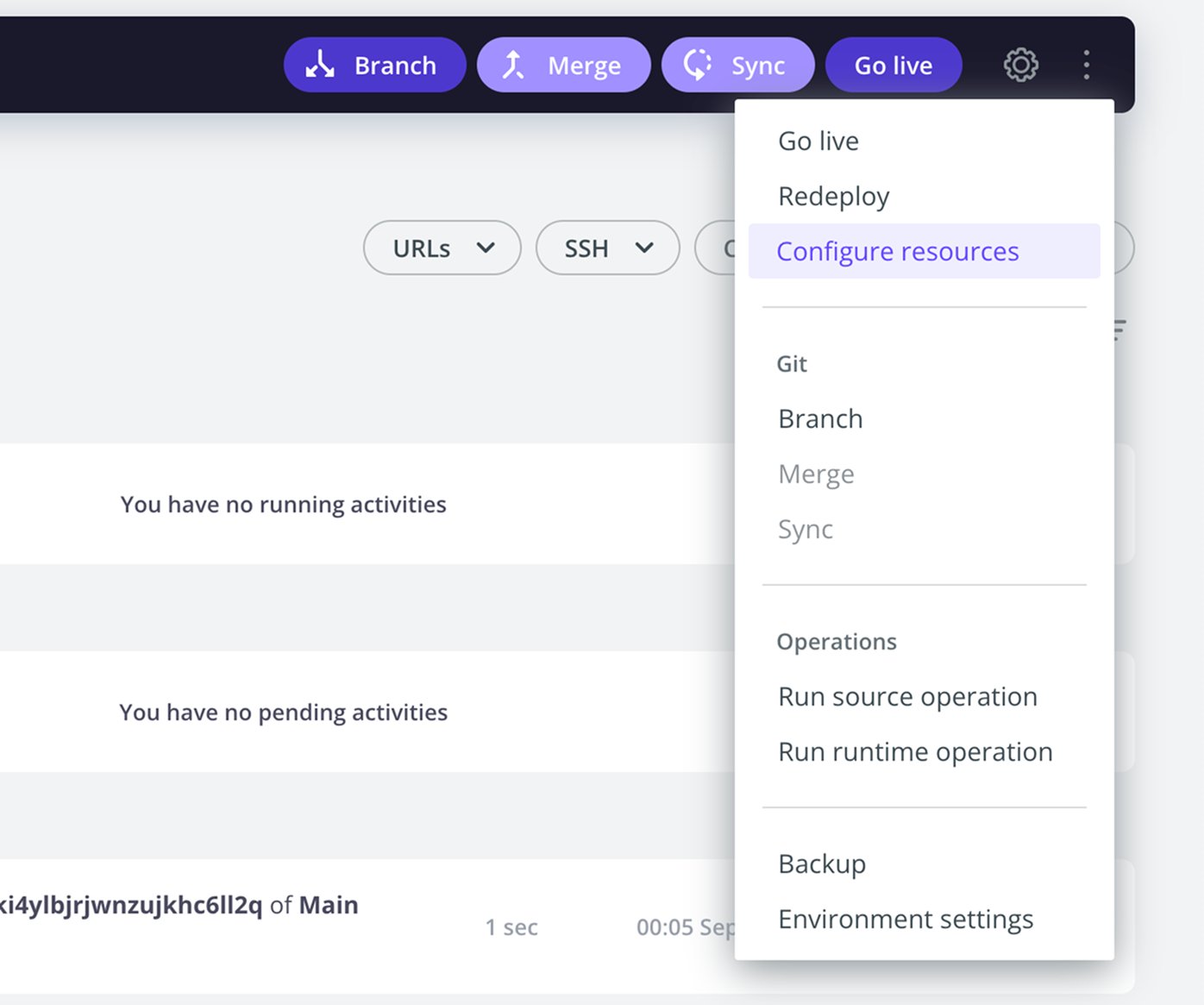Choose Redeploy from the menu
The image size is (1204, 1005).
(x=833, y=196)
